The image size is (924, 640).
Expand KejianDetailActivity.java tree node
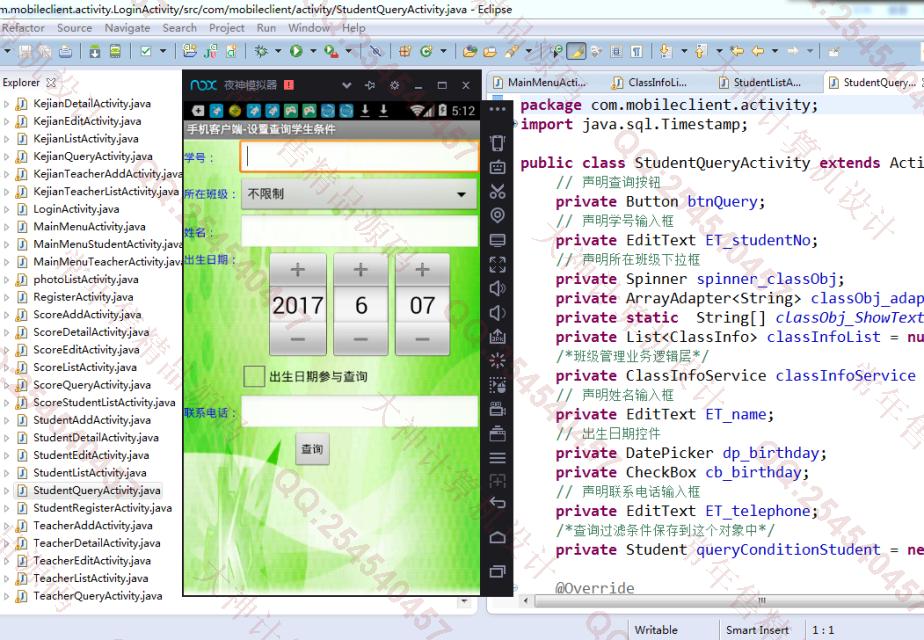(6, 104)
